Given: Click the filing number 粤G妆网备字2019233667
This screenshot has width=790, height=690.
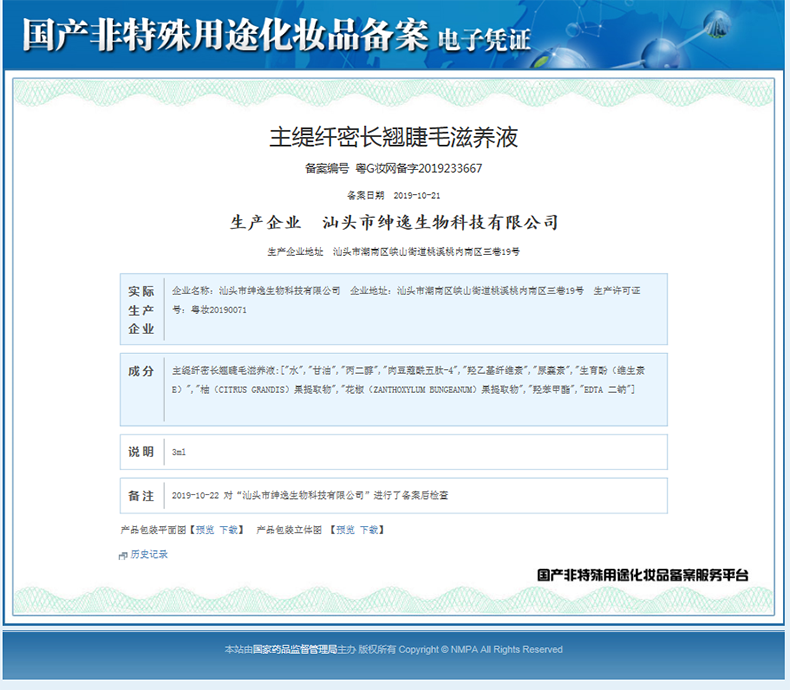Looking at the screenshot, I should click(419, 169).
